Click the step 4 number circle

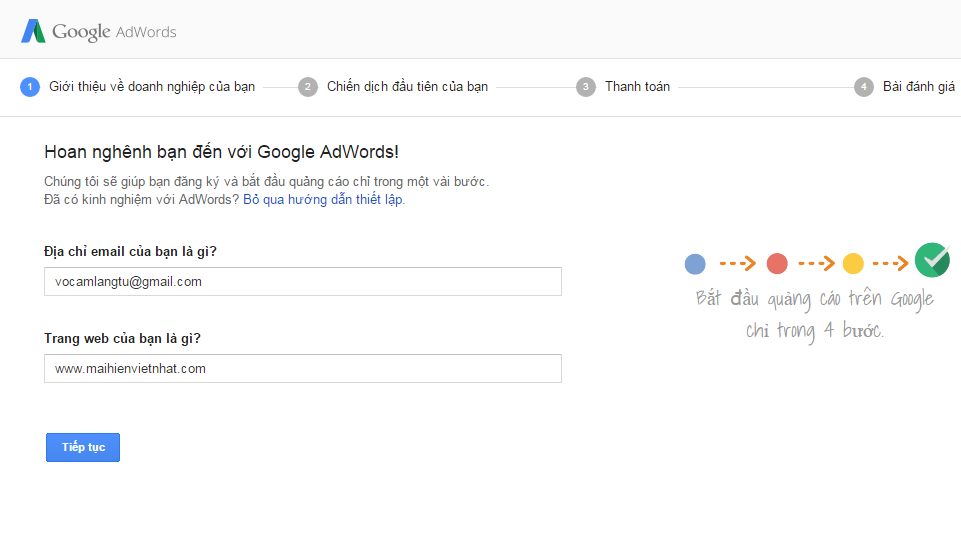click(864, 86)
